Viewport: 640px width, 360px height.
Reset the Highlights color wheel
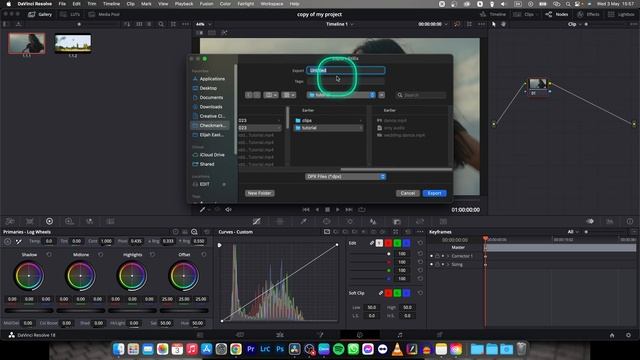152,254
